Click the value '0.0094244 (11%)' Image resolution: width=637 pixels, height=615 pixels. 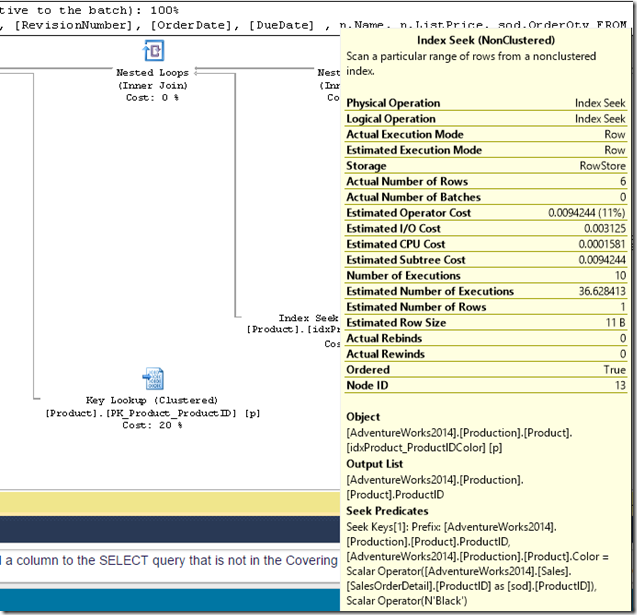(x=587, y=213)
